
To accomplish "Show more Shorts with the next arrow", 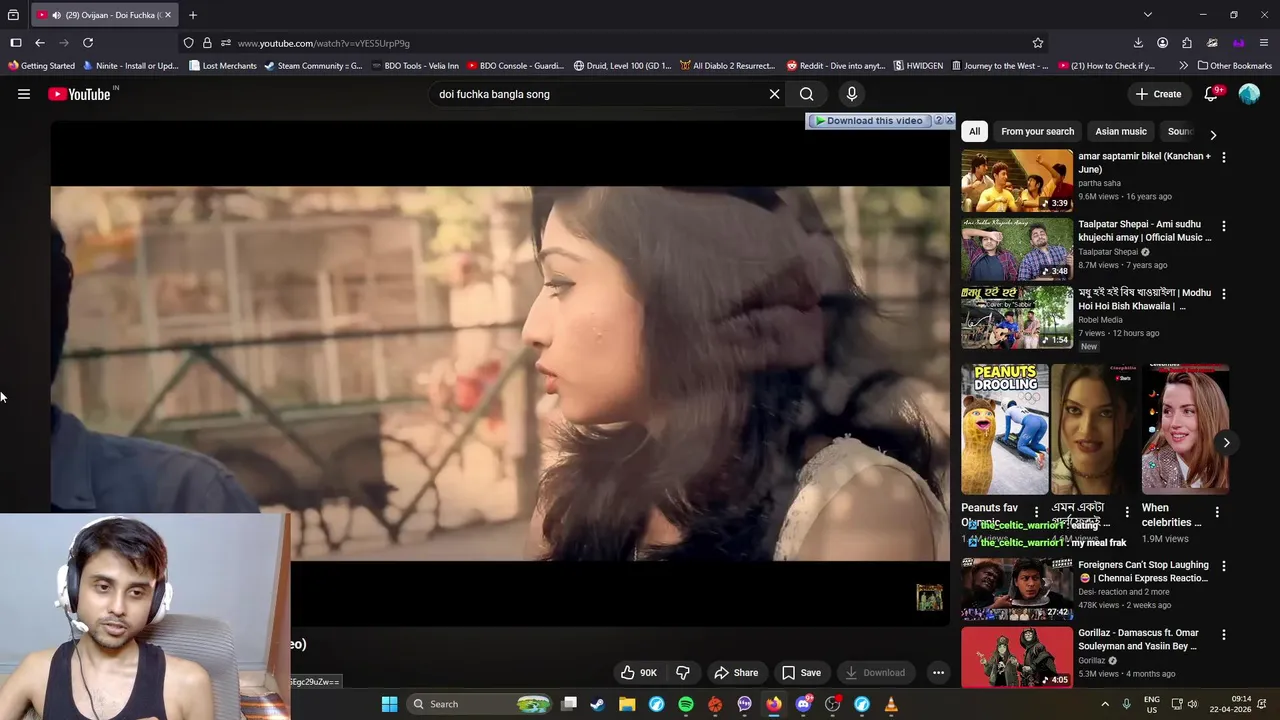I will (1226, 443).
